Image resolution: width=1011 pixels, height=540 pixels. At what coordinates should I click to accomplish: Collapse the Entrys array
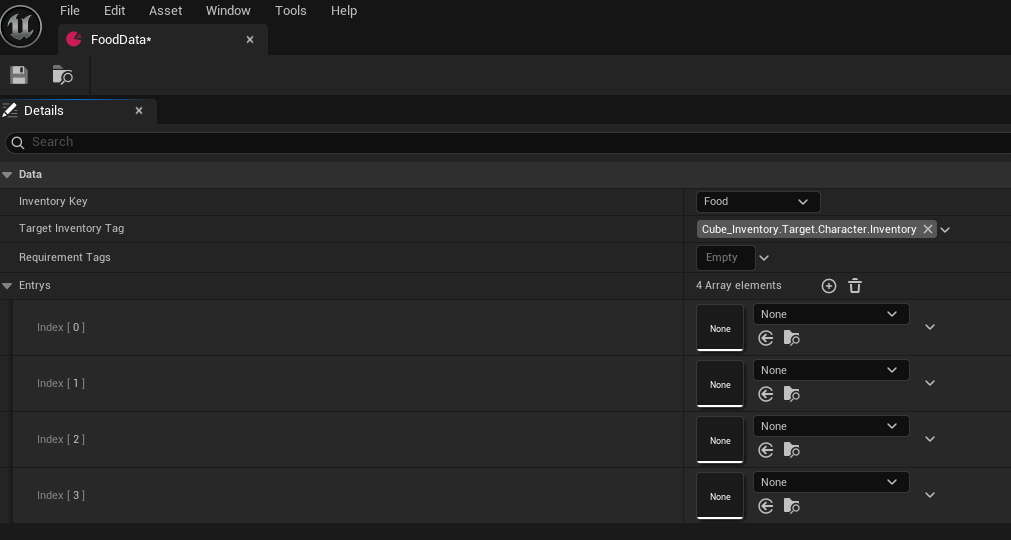click(x=7, y=285)
